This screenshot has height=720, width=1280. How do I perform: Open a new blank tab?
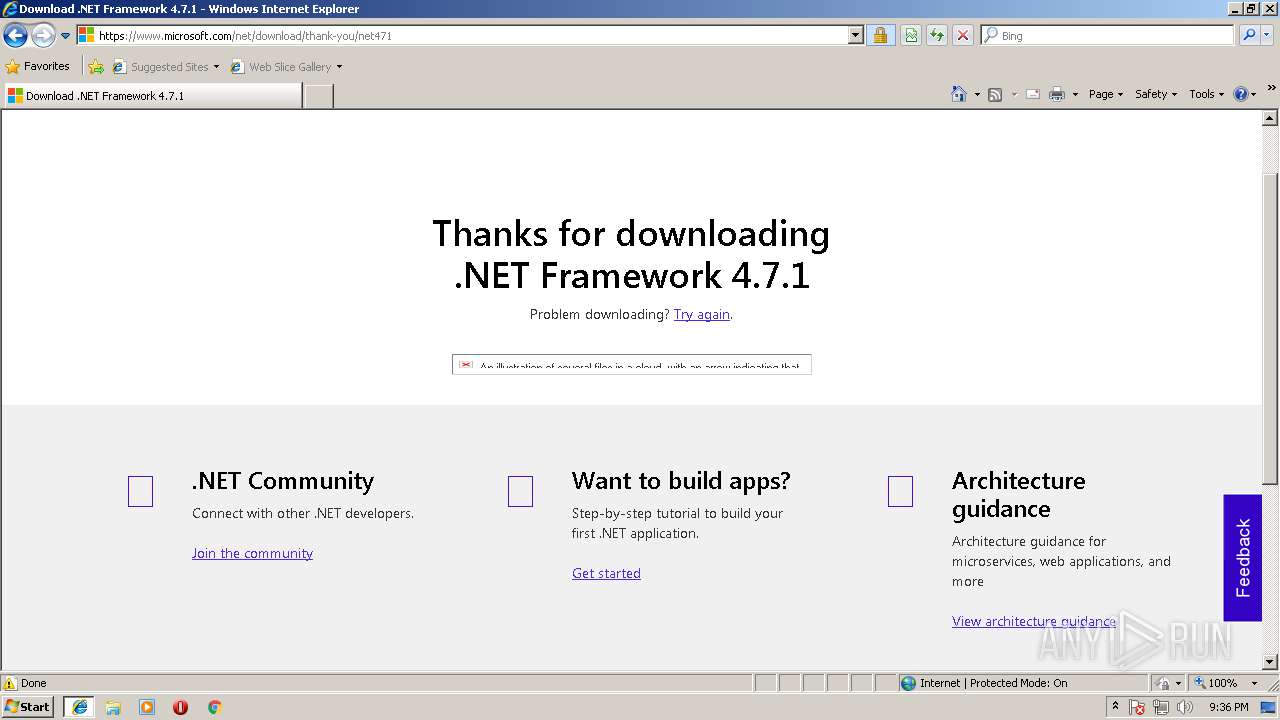click(318, 96)
